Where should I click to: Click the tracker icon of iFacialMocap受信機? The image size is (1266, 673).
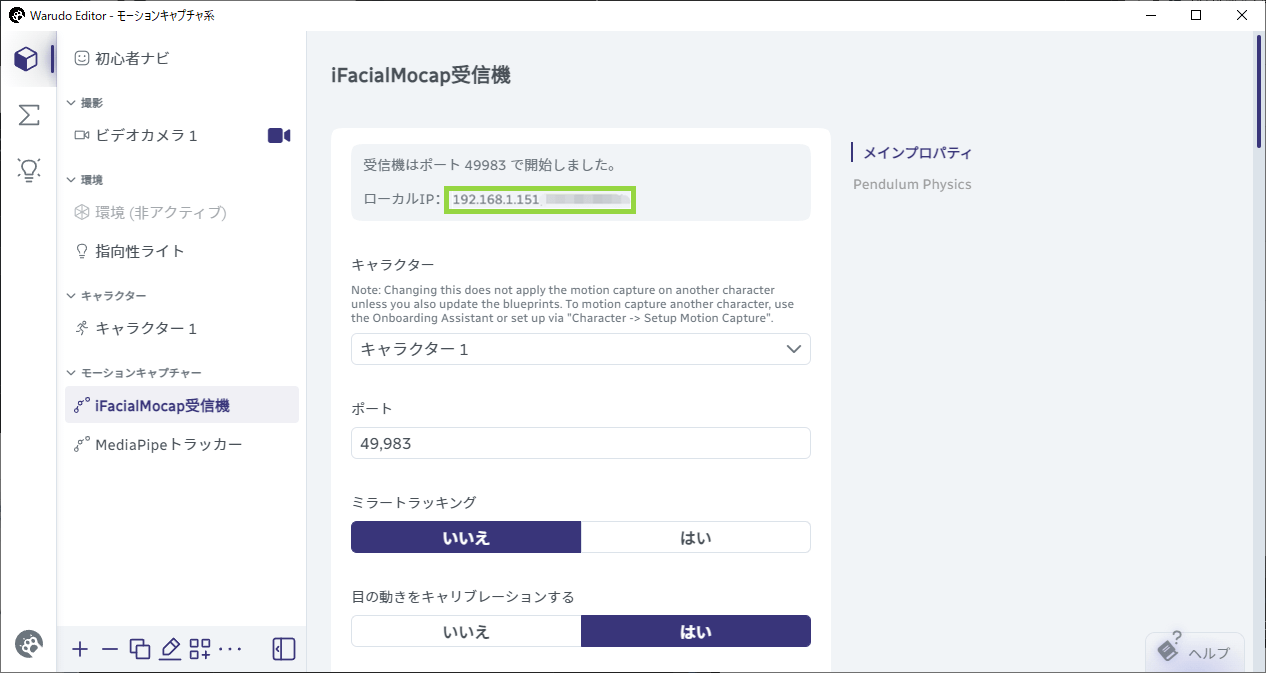click(x=82, y=405)
